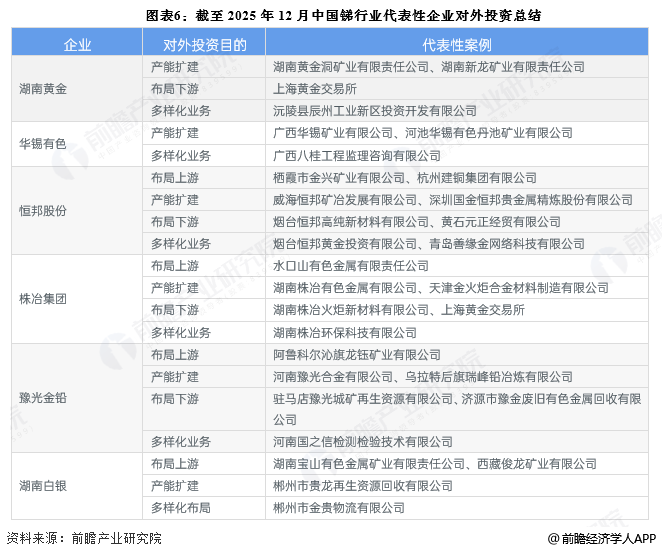The image size is (662, 550).
Task: Click 产能扩建 beside 湖南株冶有色金属有限公司
Action: (x=204, y=288)
